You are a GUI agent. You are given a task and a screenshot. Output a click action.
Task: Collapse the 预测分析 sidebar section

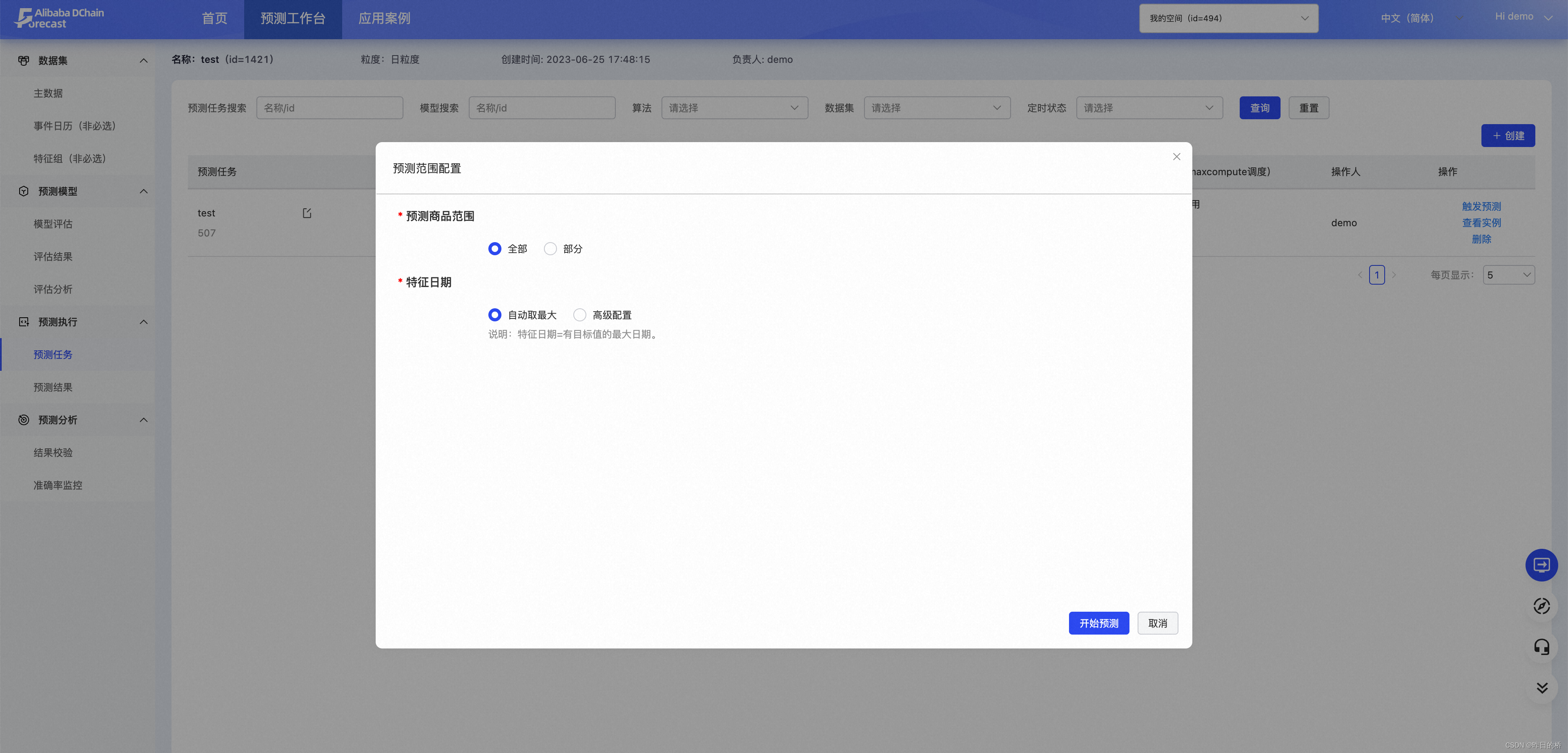[x=144, y=420]
